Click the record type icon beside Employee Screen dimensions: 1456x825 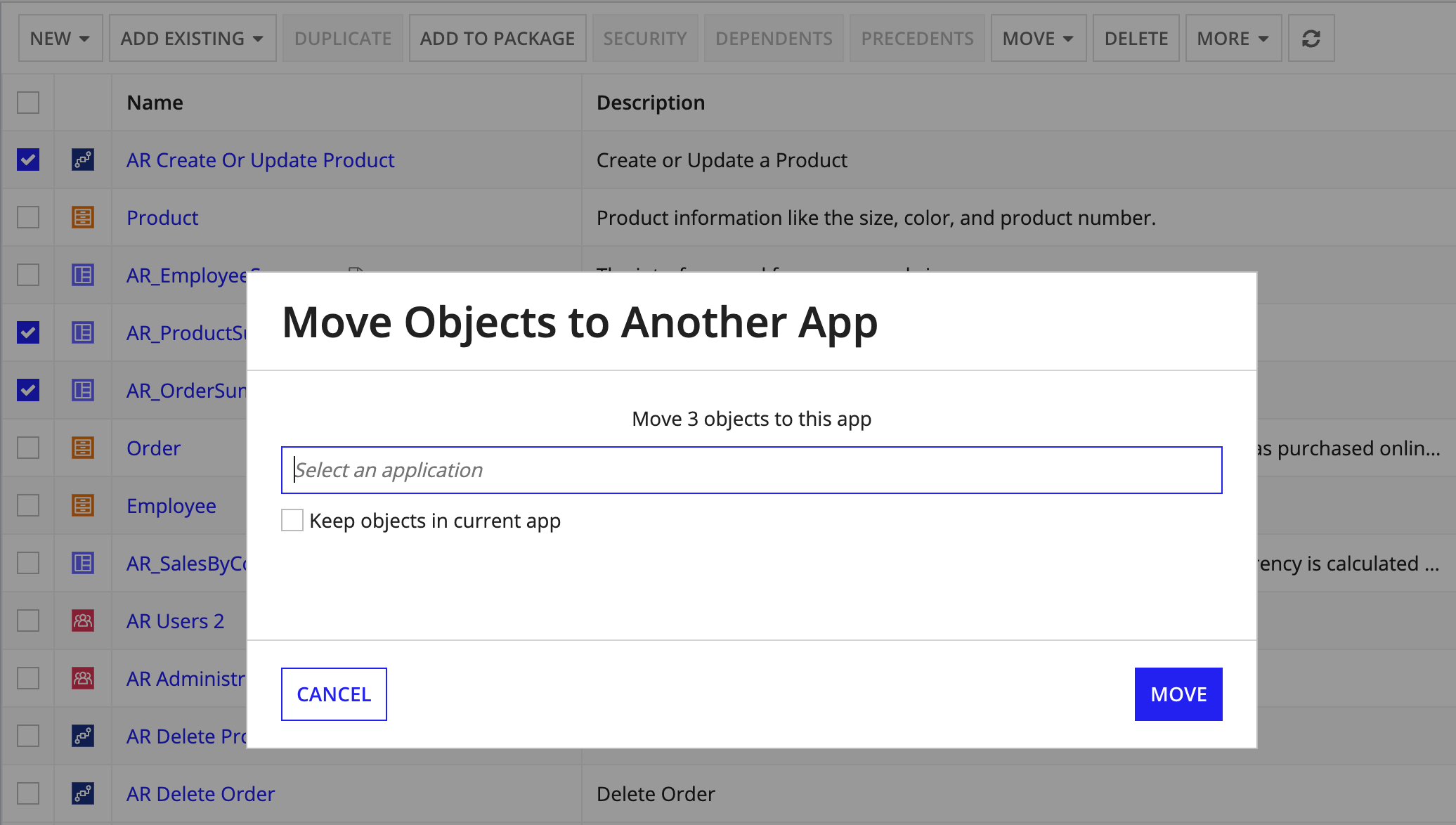tap(83, 506)
